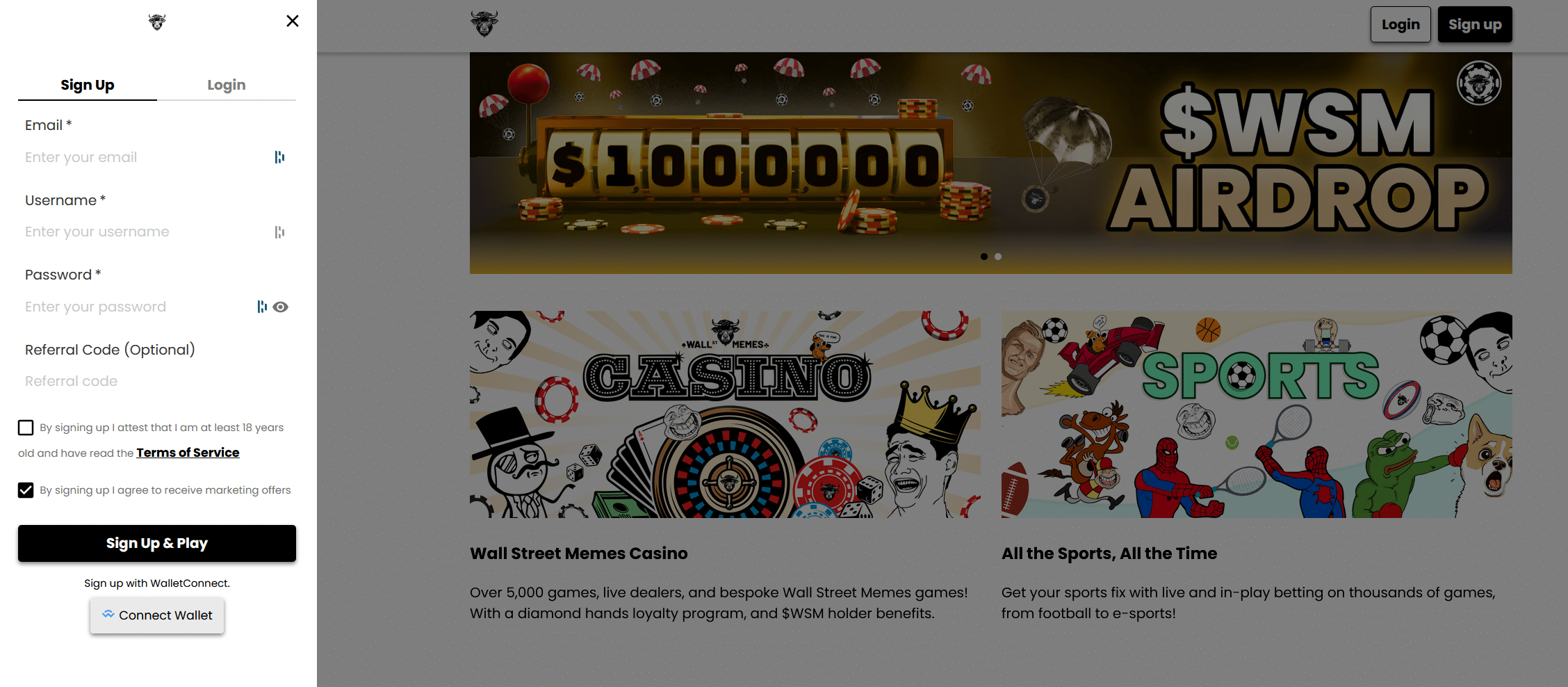
Task: Open the Terms of Service link
Action: click(x=188, y=453)
